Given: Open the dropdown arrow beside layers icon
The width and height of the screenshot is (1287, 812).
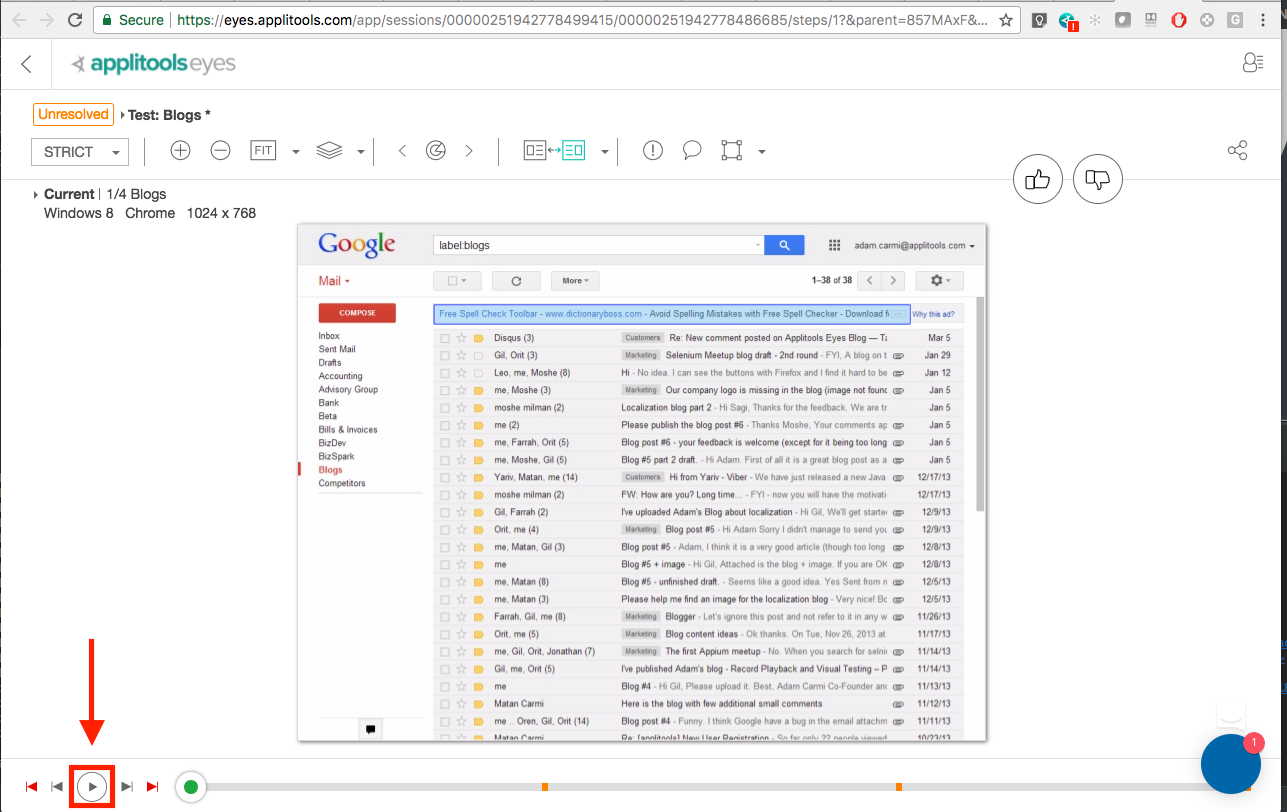Looking at the screenshot, I should 361,152.
